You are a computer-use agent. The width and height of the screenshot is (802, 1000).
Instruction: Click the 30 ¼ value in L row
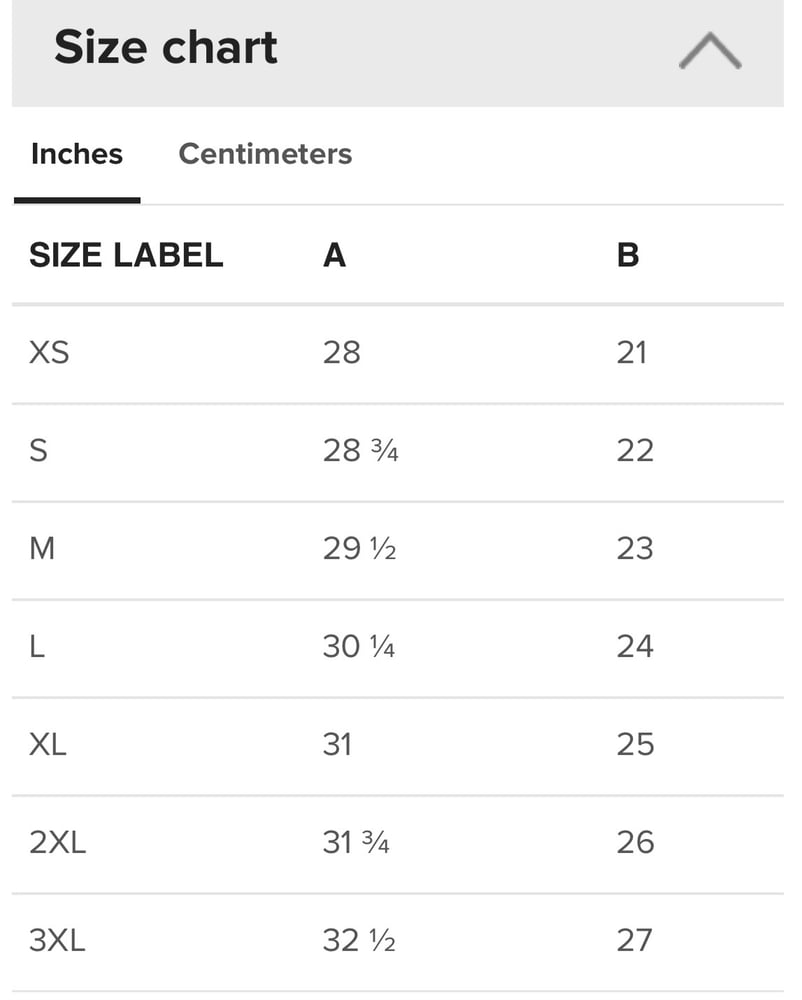tap(359, 646)
